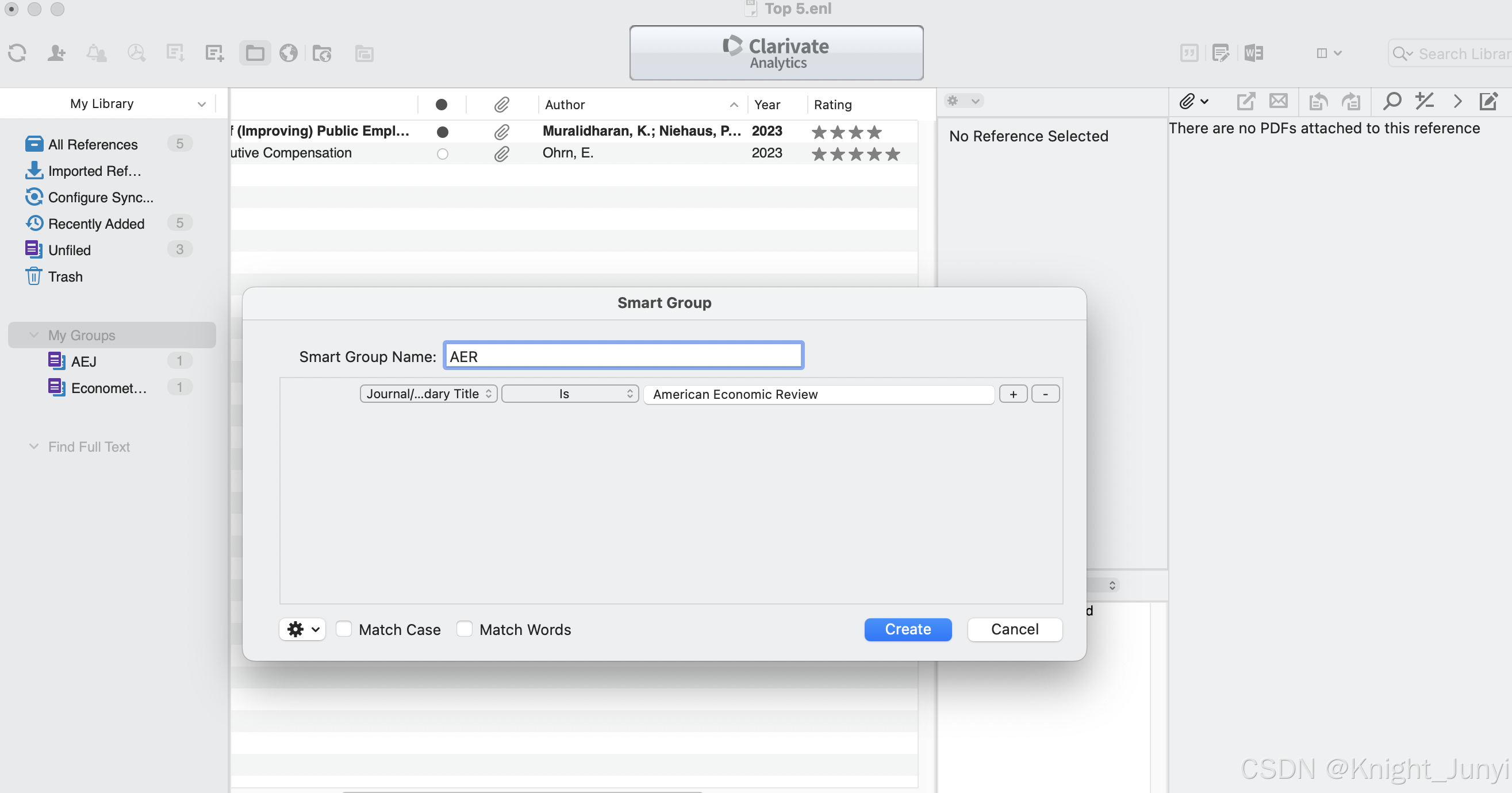The width and height of the screenshot is (1512, 793).
Task: Open the AEJ group
Action: pos(83,361)
